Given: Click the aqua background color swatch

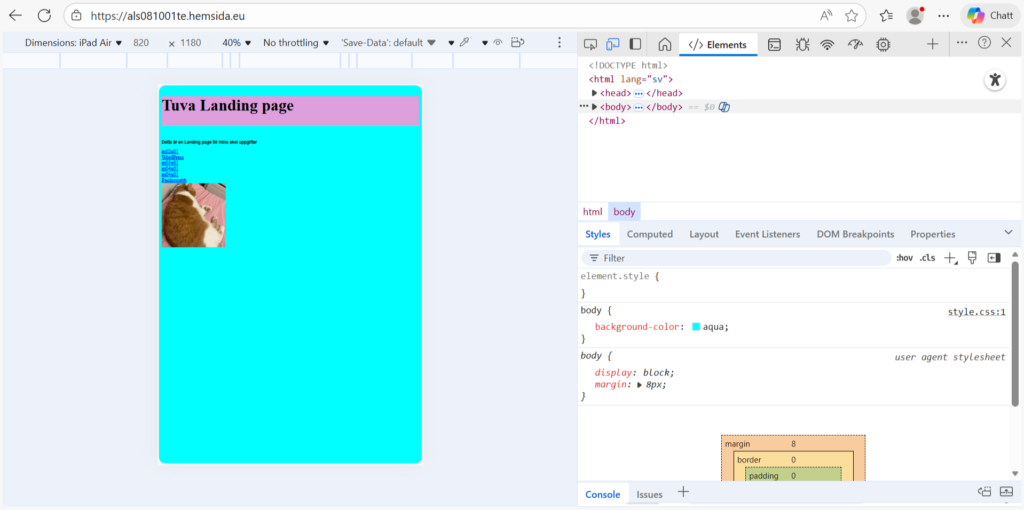Looking at the screenshot, I should pyautogui.click(x=696, y=327).
